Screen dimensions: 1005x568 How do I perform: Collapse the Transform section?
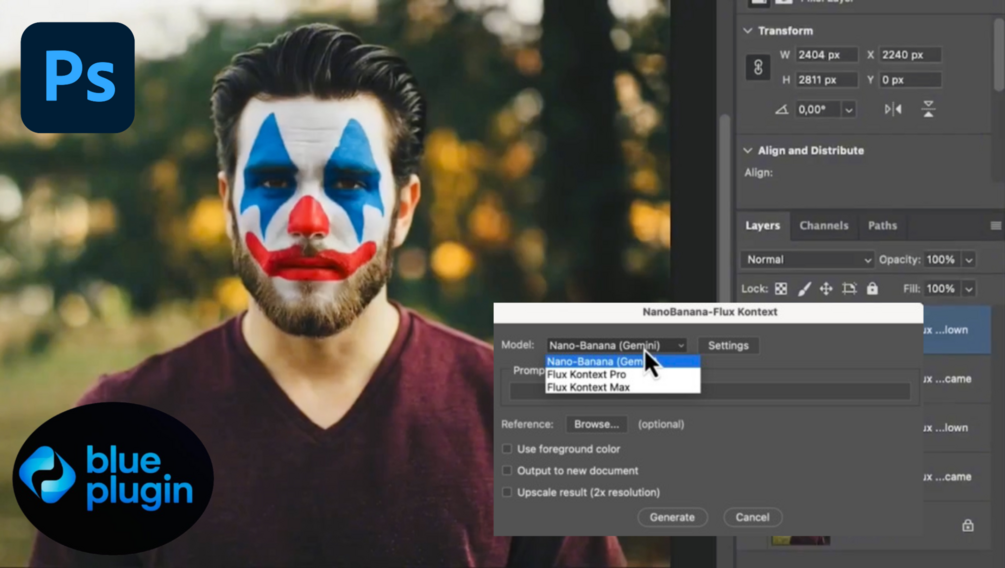747,31
